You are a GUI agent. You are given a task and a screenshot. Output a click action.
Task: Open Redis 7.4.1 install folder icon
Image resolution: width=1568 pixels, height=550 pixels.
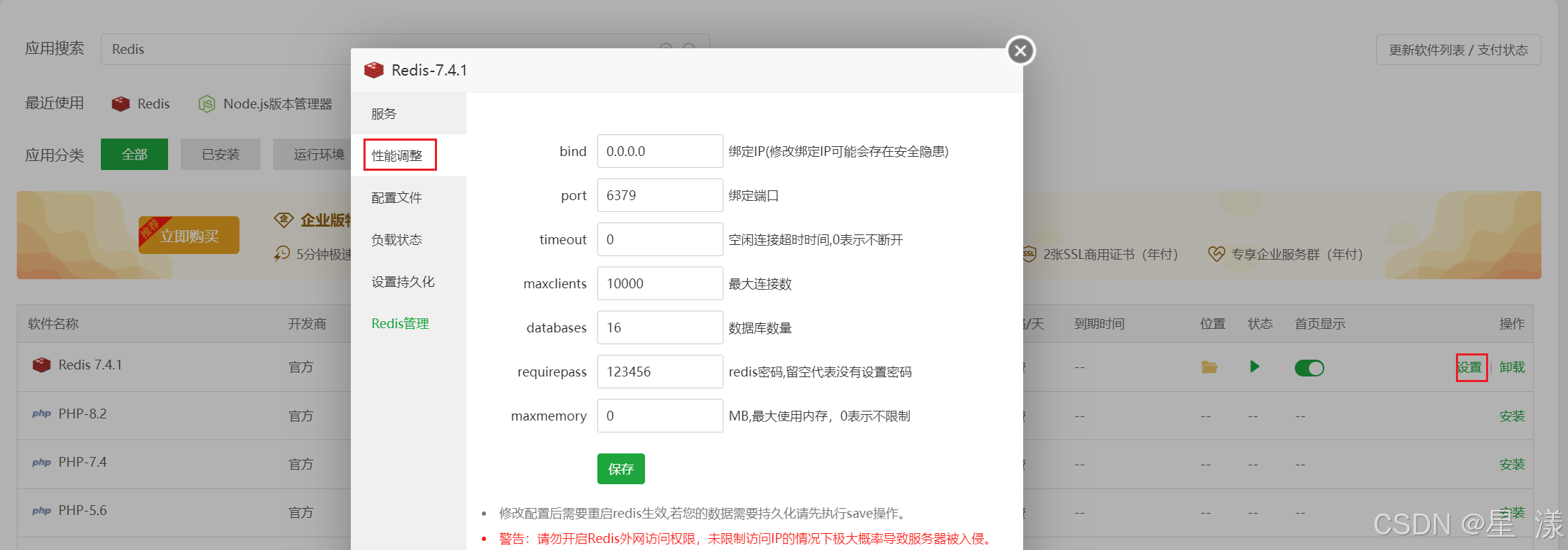[1209, 367]
